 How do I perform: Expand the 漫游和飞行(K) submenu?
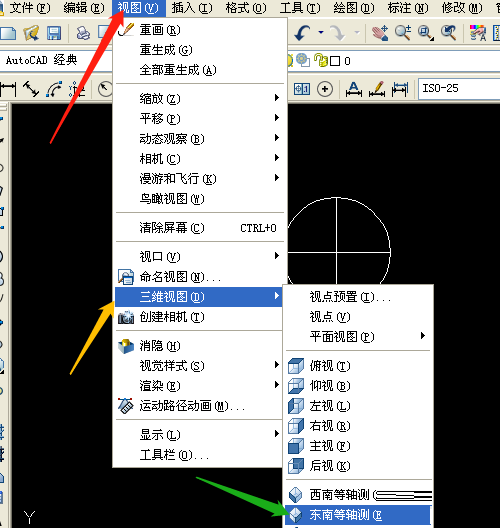click(x=200, y=178)
